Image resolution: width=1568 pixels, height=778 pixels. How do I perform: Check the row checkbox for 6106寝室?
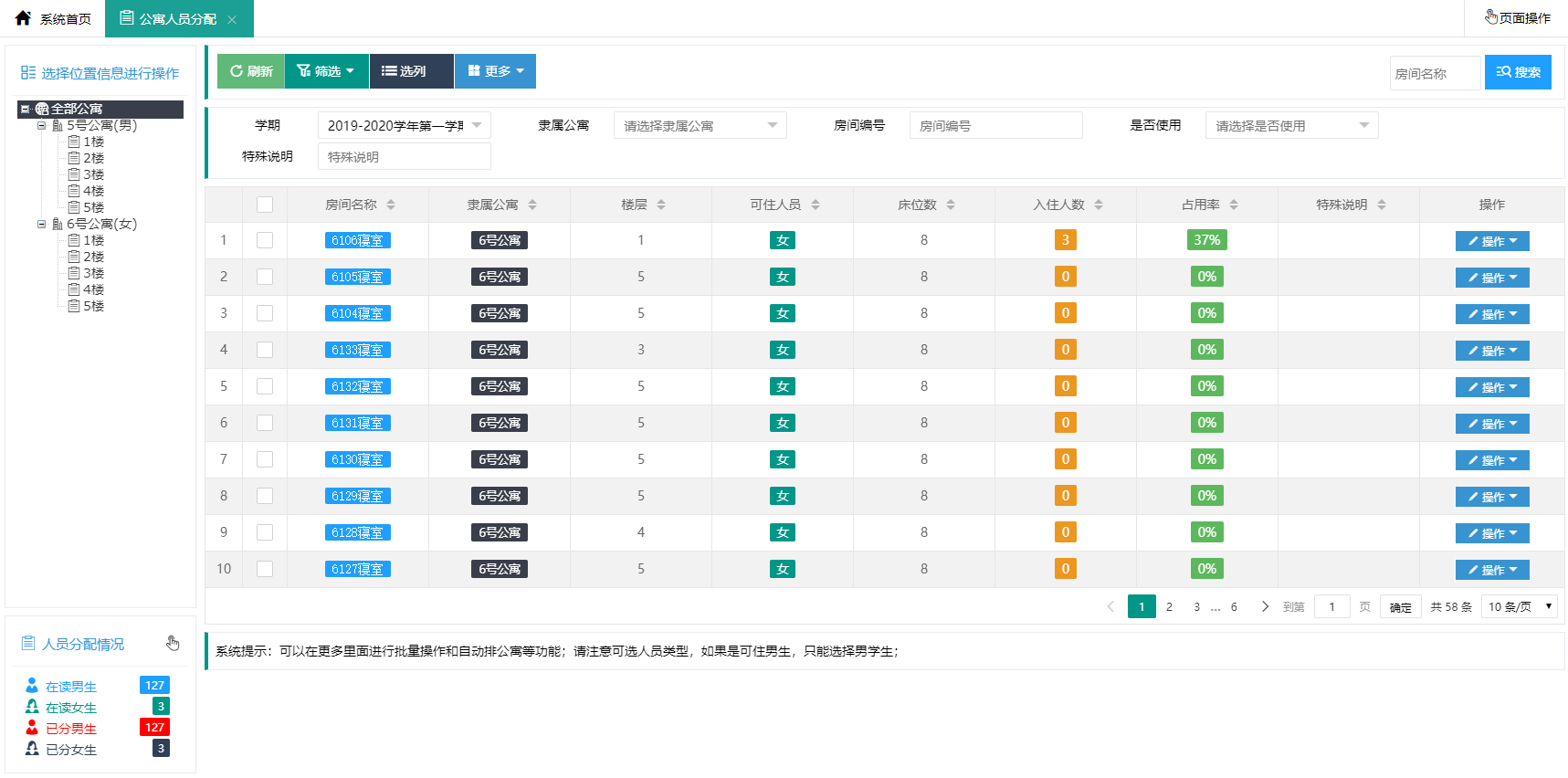coord(265,240)
